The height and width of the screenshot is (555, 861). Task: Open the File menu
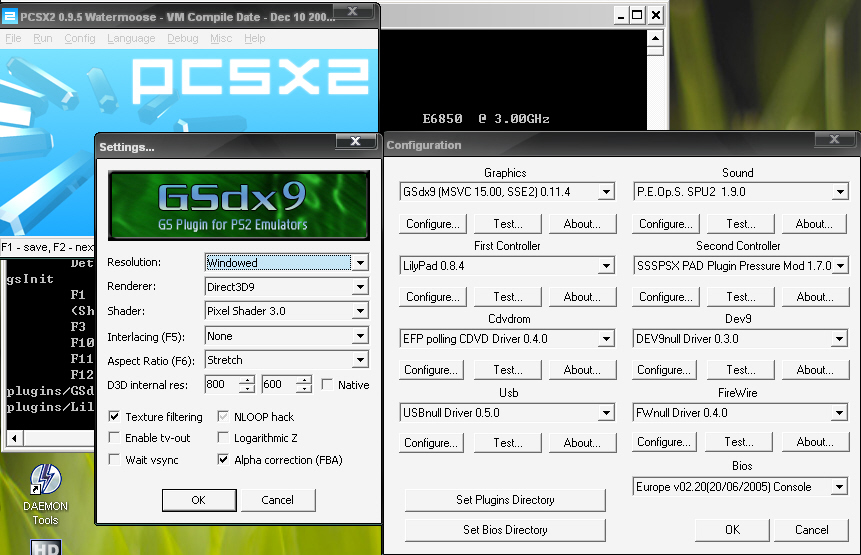pos(13,38)
